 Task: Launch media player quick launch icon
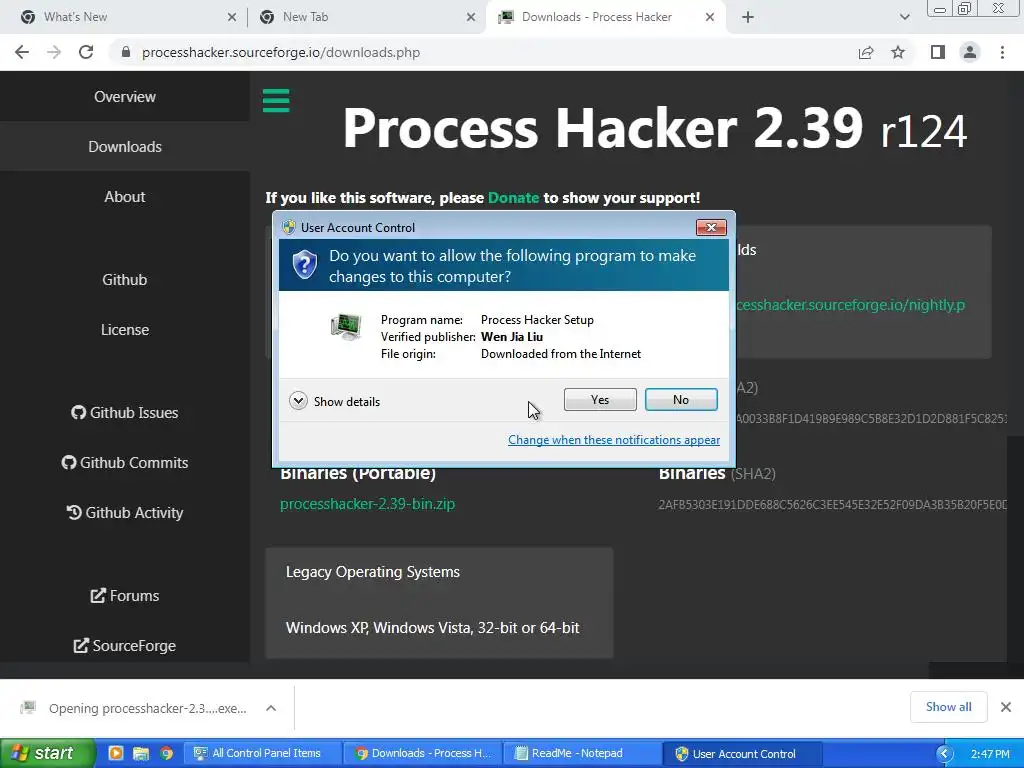point(116,753)
